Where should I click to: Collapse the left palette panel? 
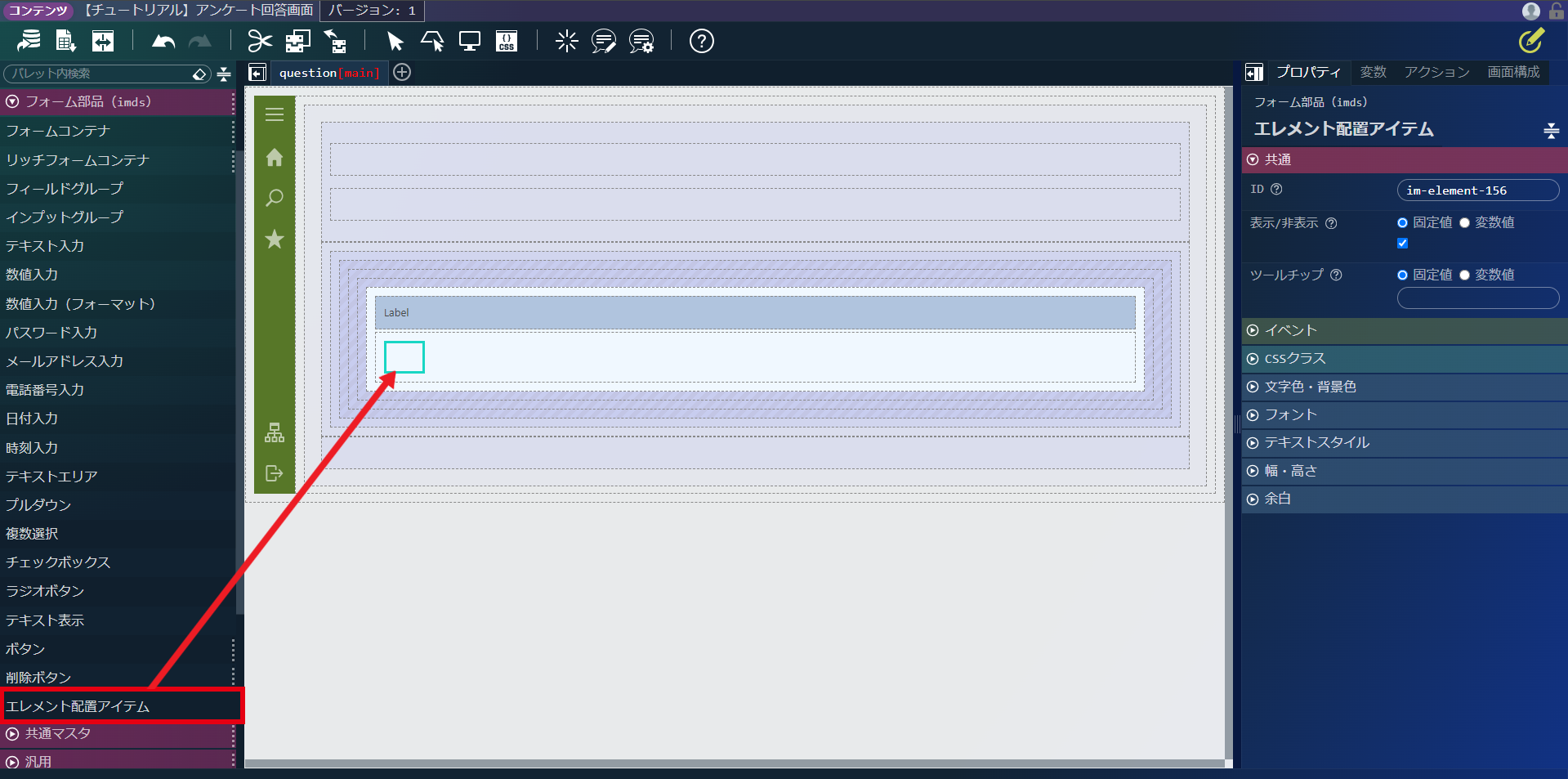pos(257,73)
